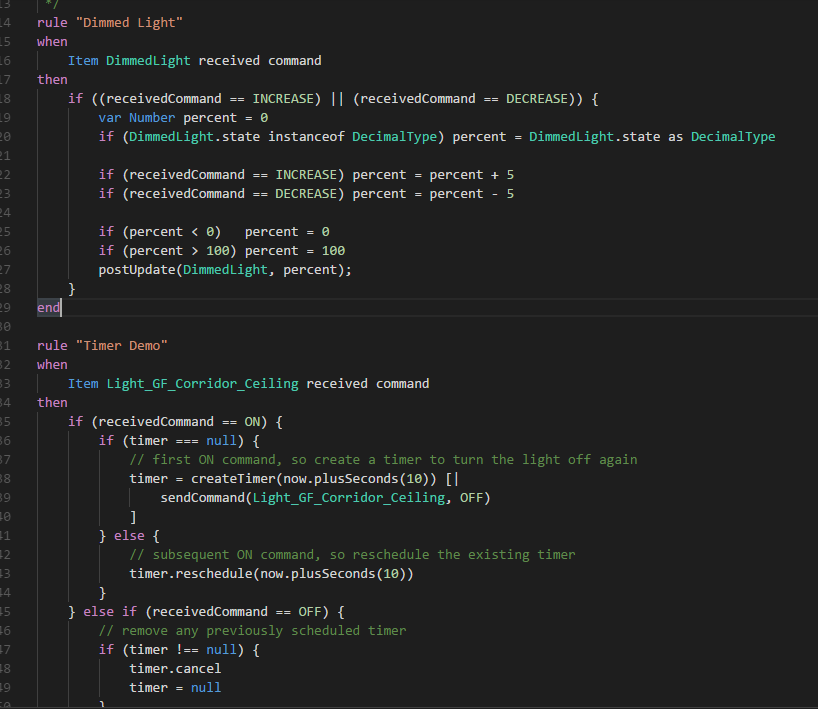Click '(timer !== null)' condition
The width and height of the screenshot is (818, 709).
[183, 650]
